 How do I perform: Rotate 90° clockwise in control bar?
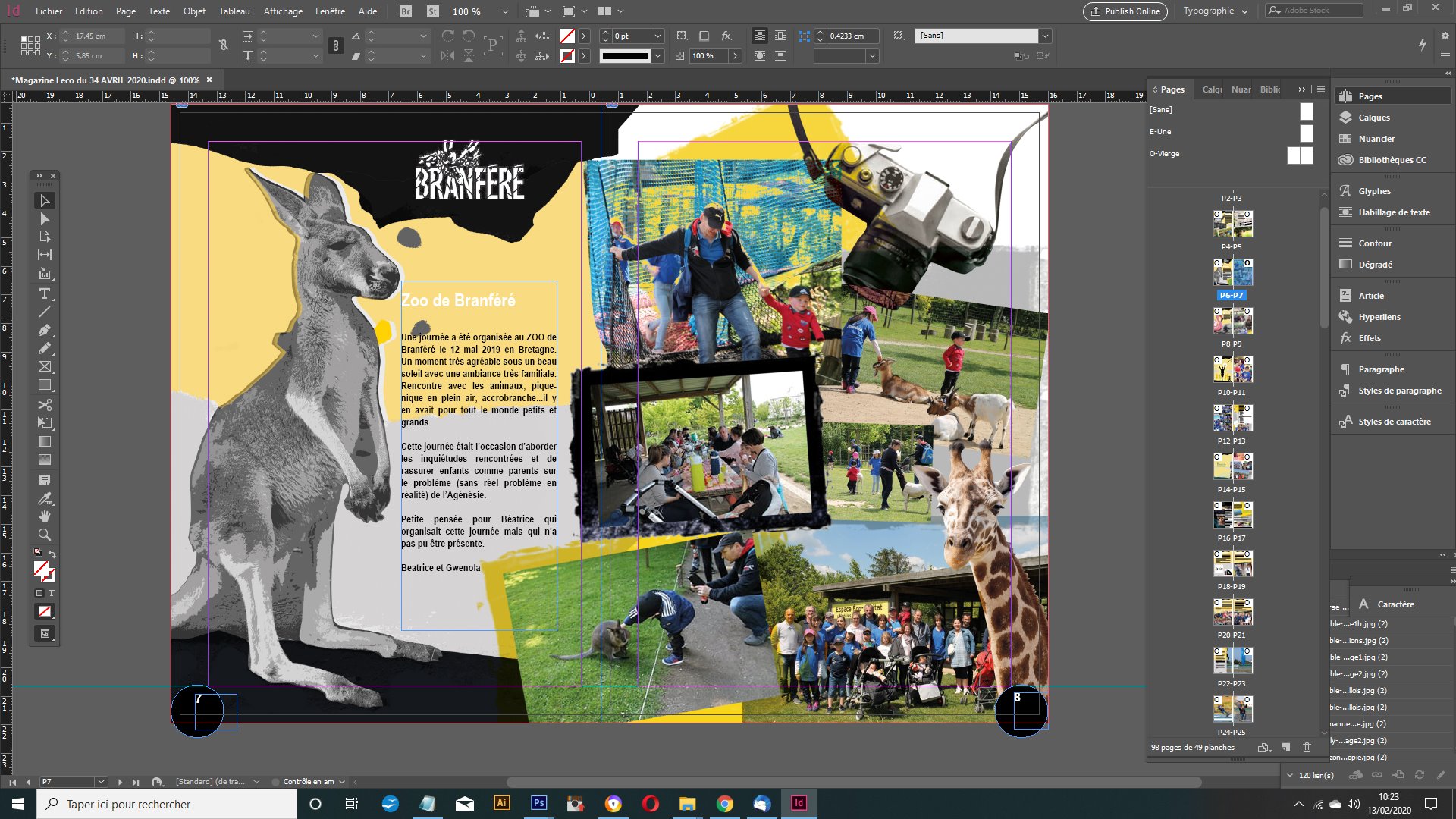coord(448,36)
